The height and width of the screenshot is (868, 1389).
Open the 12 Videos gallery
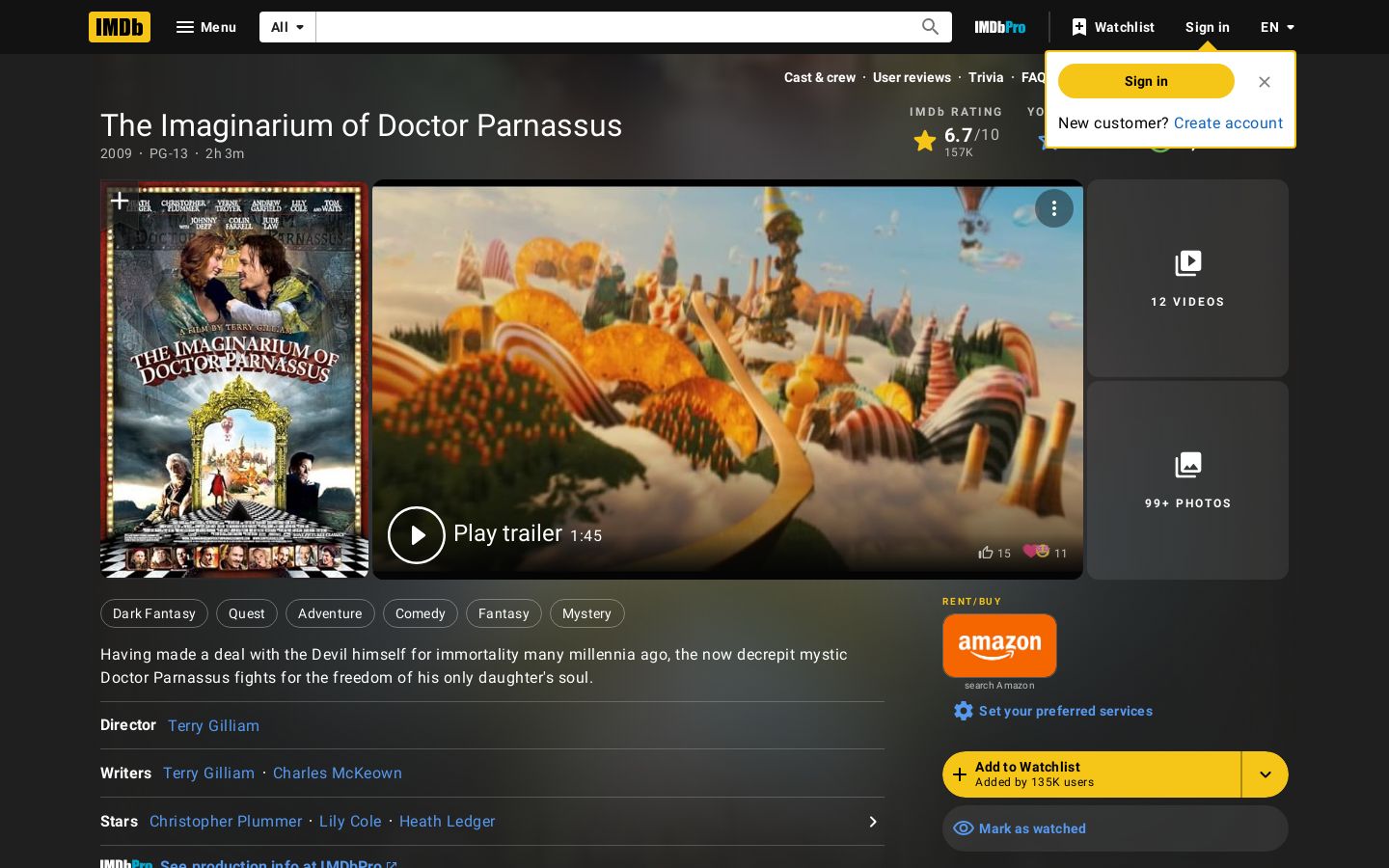1187,278
